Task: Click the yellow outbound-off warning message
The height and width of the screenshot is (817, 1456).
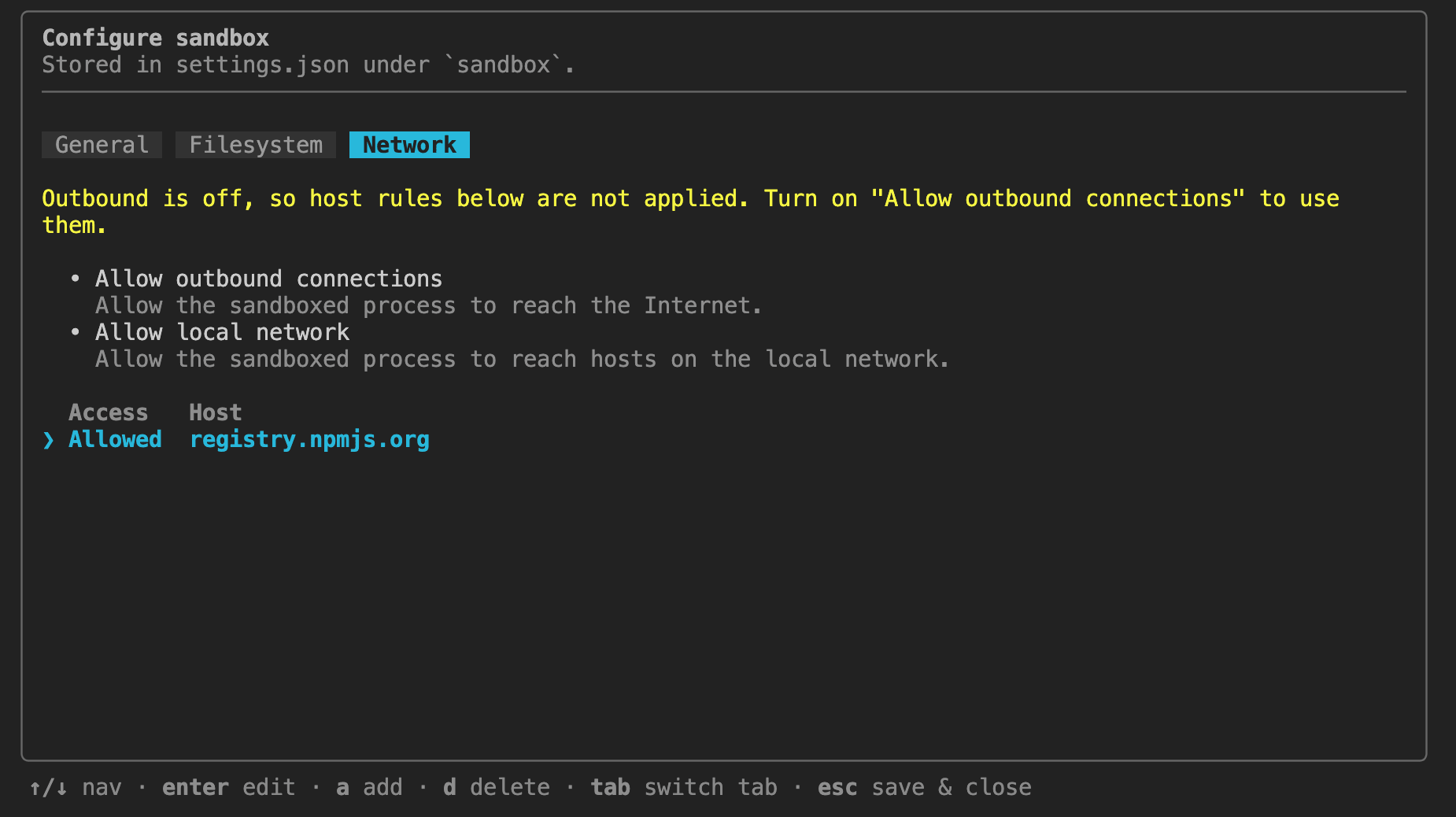Action: click(x=690, y=212)
